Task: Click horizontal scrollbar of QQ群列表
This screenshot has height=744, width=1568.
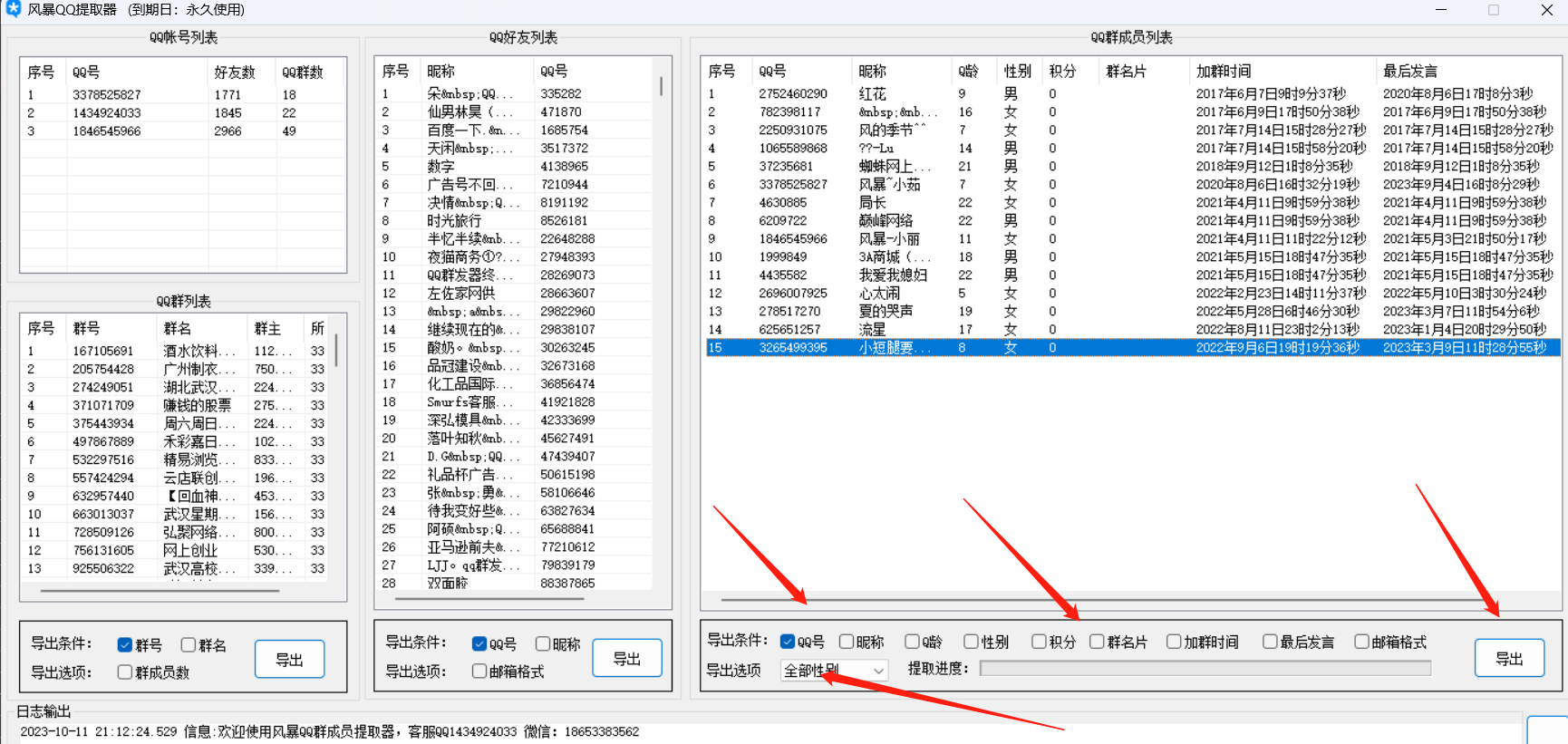Action: (160, 591)
